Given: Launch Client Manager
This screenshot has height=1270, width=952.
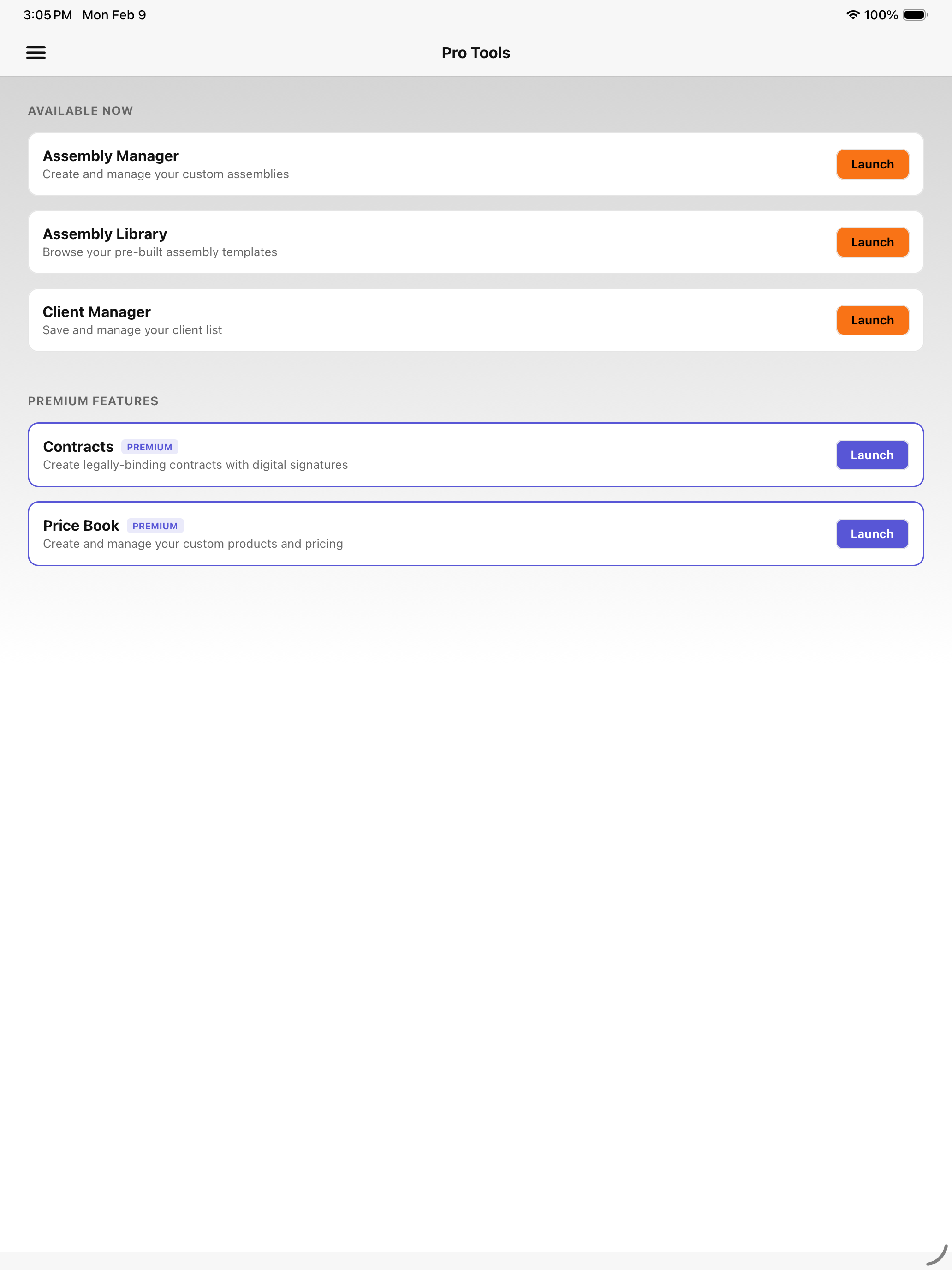Looking at the screenshot, I should [872, 320].
